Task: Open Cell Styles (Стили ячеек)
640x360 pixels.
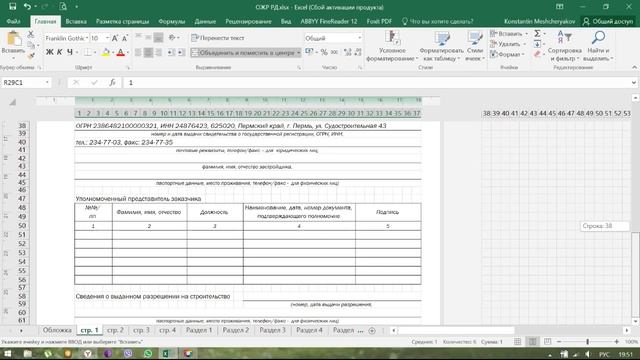Action: pos(475,46)
